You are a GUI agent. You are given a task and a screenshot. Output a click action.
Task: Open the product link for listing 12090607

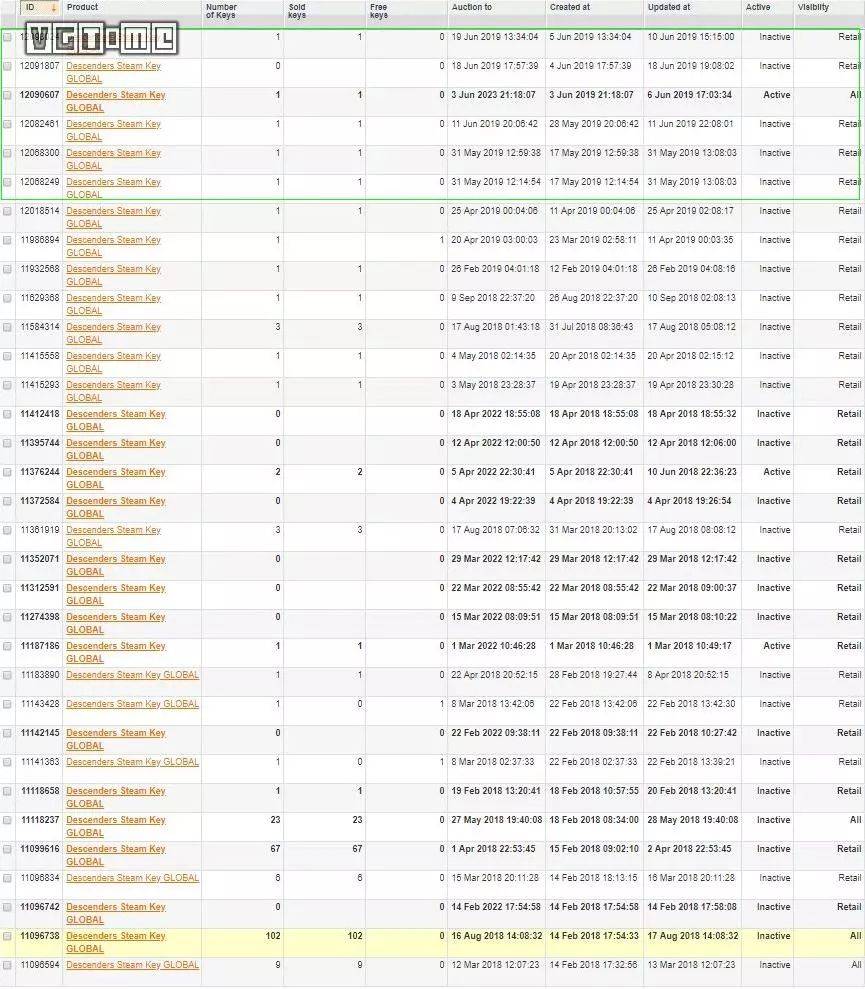coord(115,96)
